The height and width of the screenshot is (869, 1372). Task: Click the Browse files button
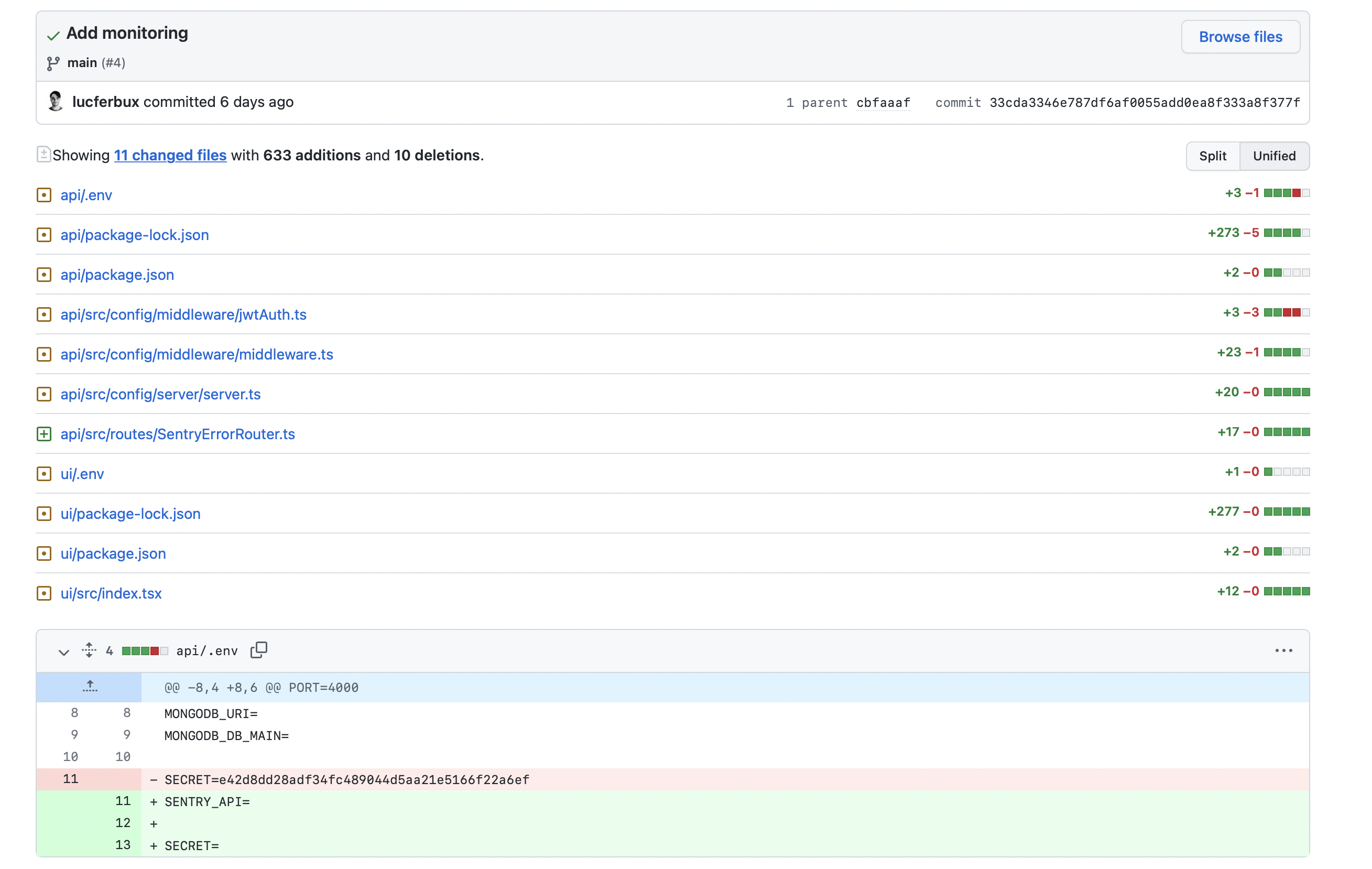[x=1240, y=37]
